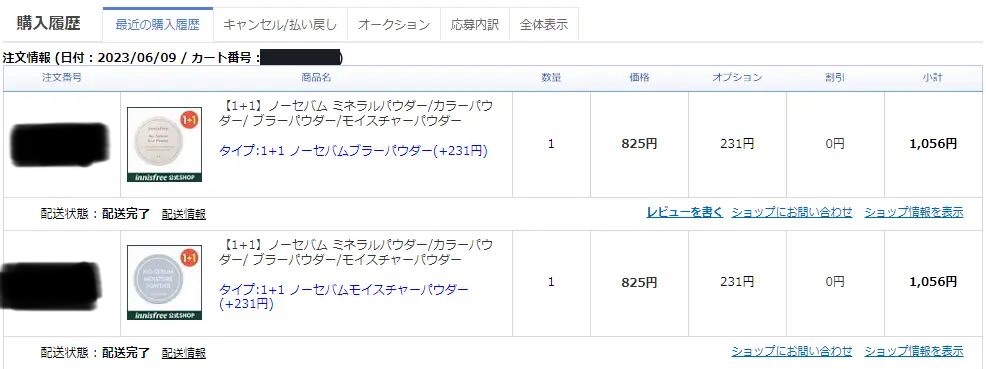Click the blur powder product thumbnail
This screenshot has height=369, width=986.
click(x=165, y=145)
